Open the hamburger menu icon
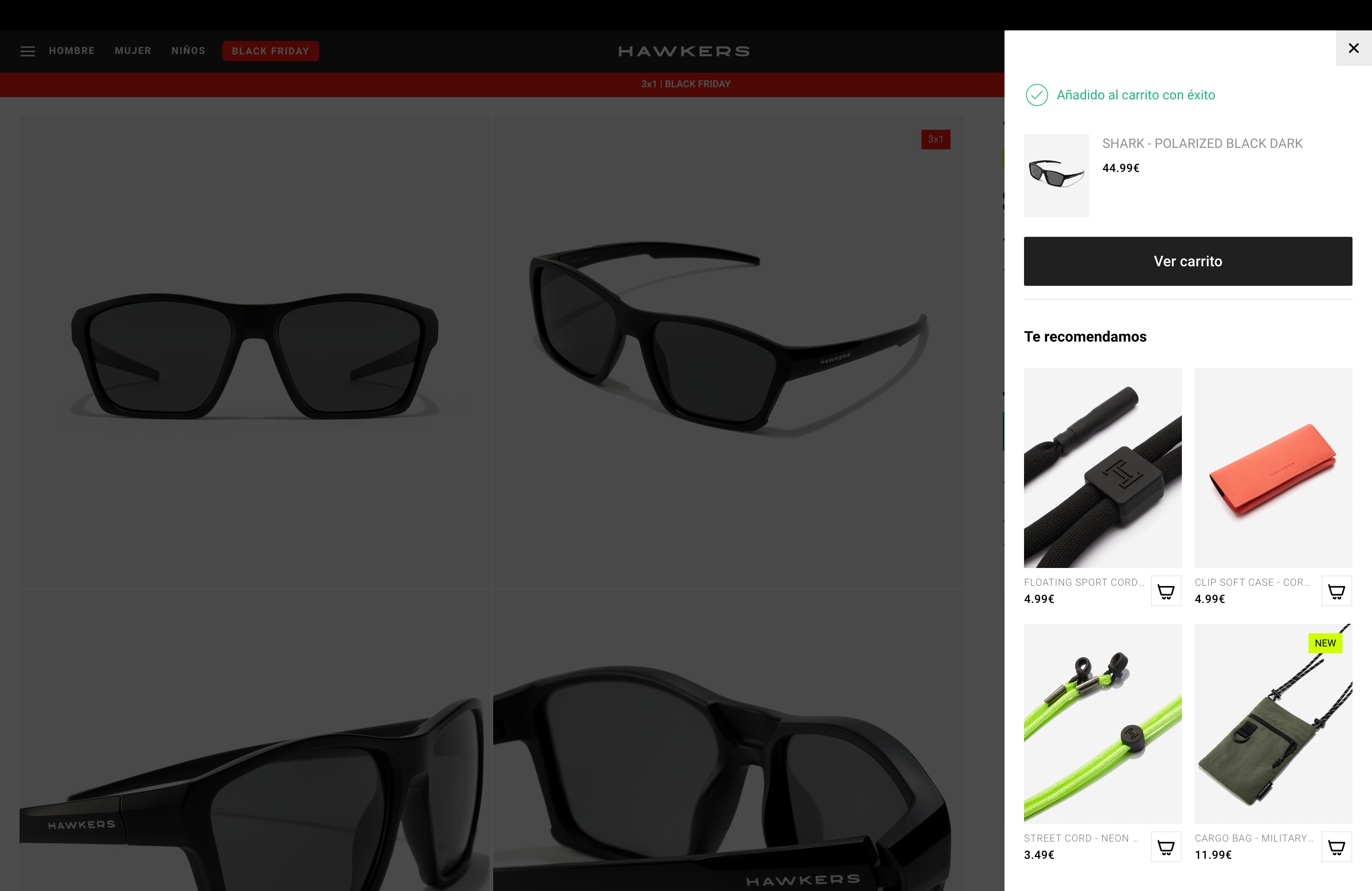The height and width of the screenshot is (891, 1372). tap(28, 51)
